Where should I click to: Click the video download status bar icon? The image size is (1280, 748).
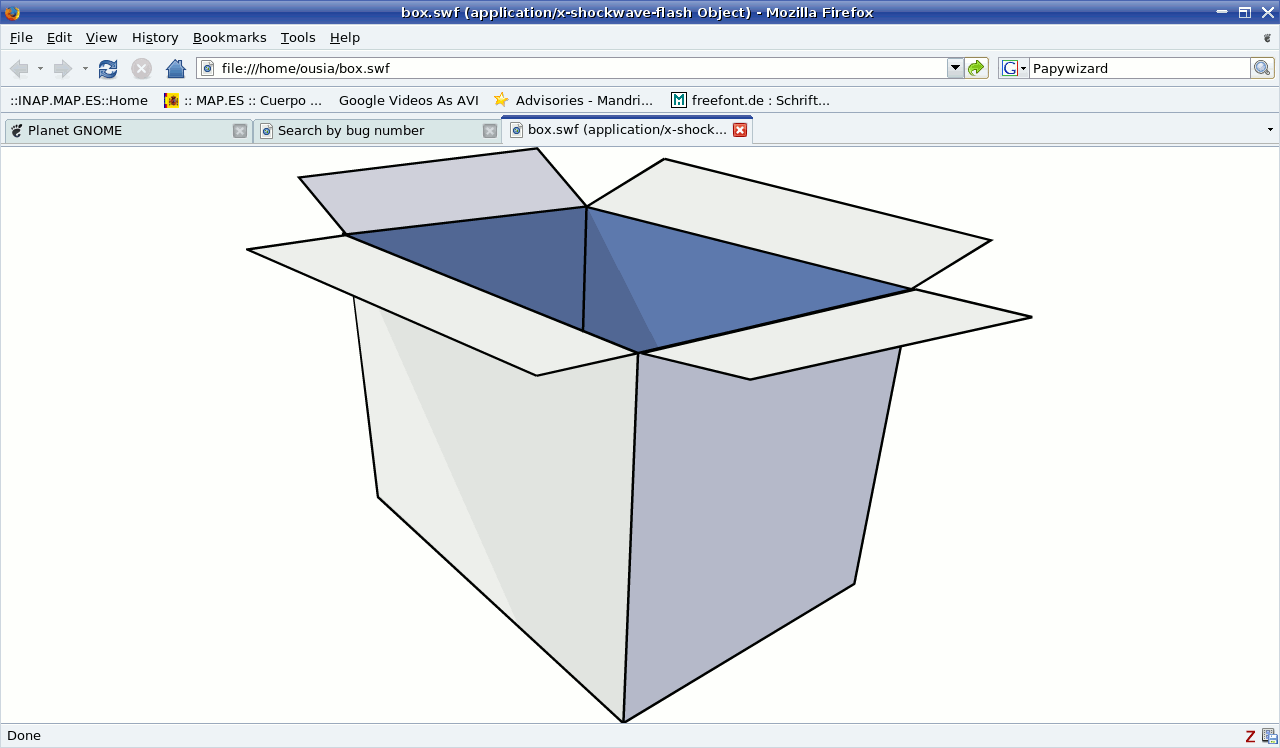click(1269, 736)
